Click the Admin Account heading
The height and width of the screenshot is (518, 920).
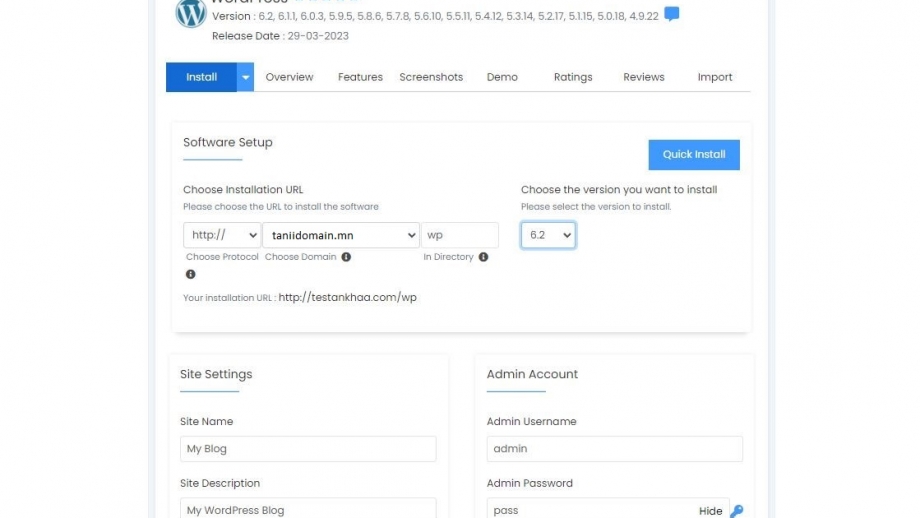pos(532,374)
